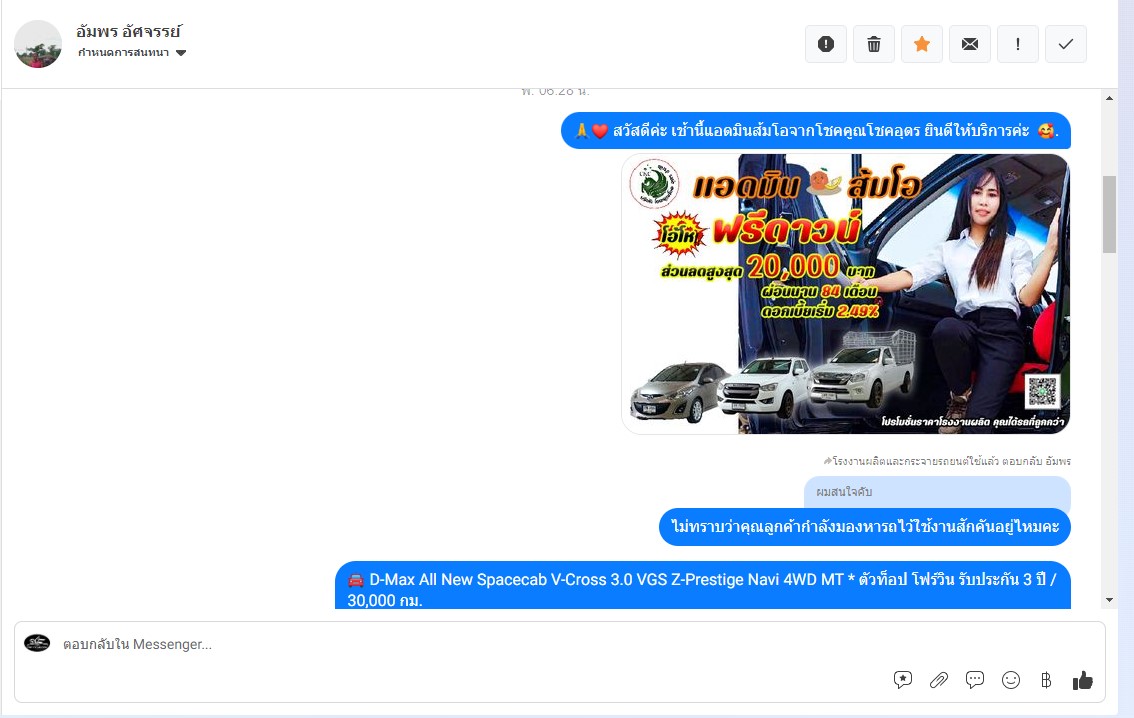1134x718 pixels.
Task: Click the quoted reply ผมสนใจคับ
Action: (x=937, y=492)
